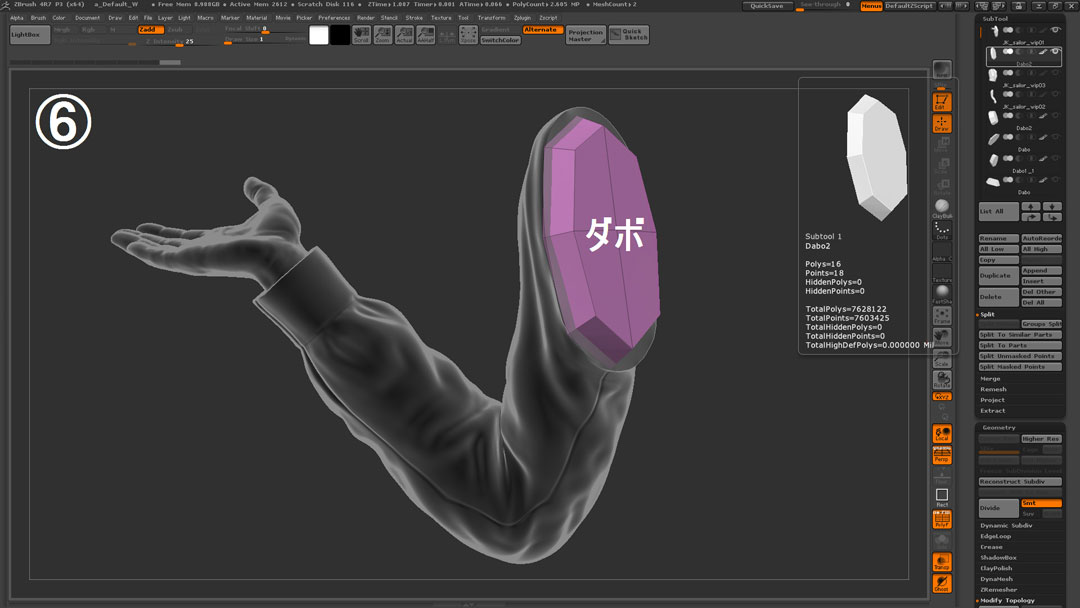This screenshot has height=608, width=1080.
Task: Toggle visibility eye of selected Dabo2 subtool
Action: click(x=1055, y=52)
